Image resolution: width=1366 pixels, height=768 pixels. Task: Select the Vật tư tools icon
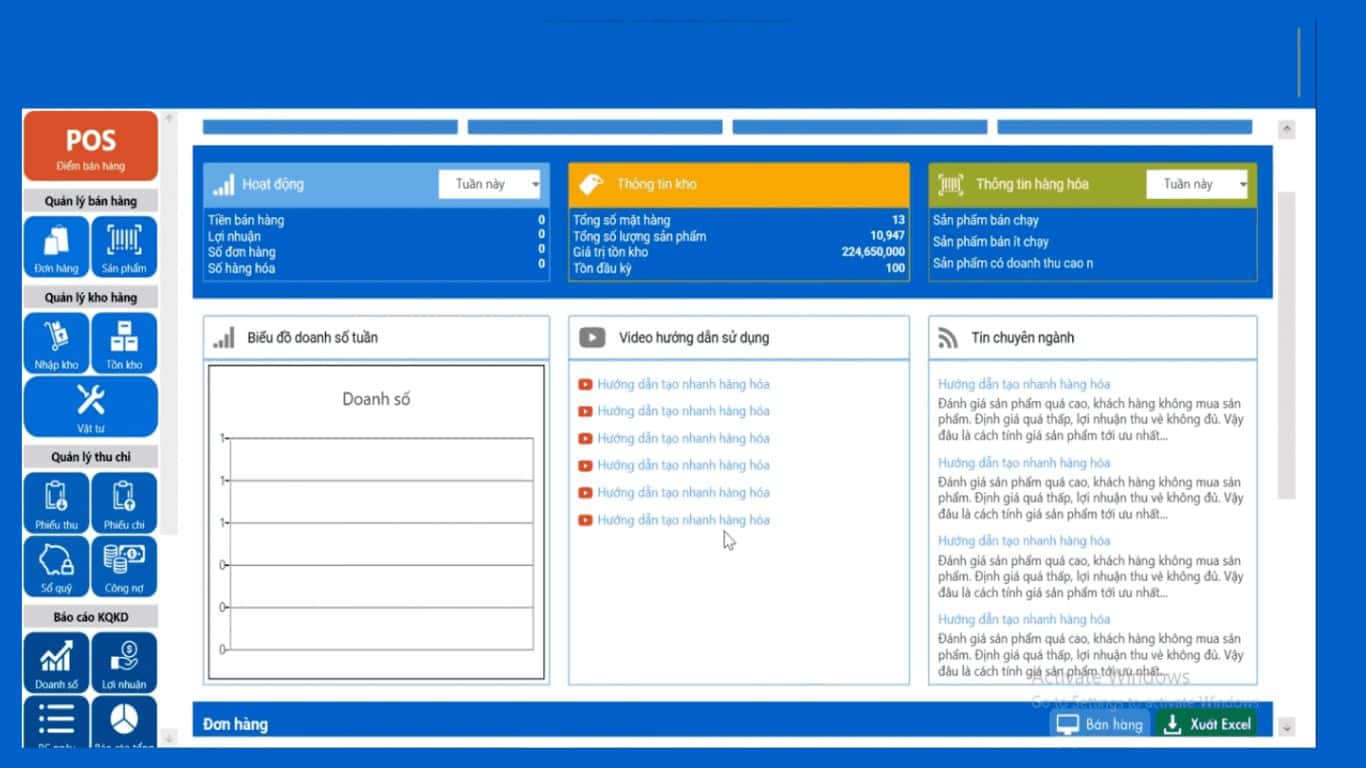[x=90, y=406]
